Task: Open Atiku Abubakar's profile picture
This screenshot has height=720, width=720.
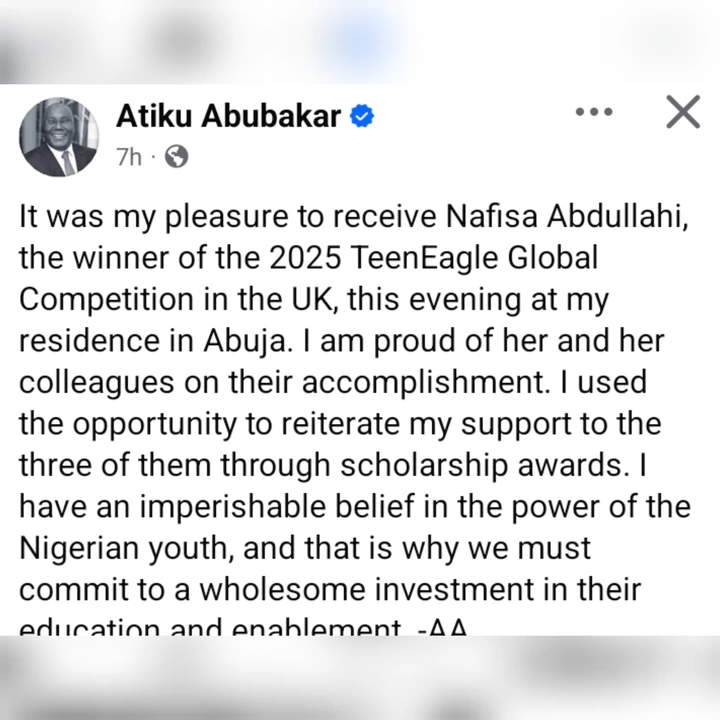Action: (x=60, y=136)
